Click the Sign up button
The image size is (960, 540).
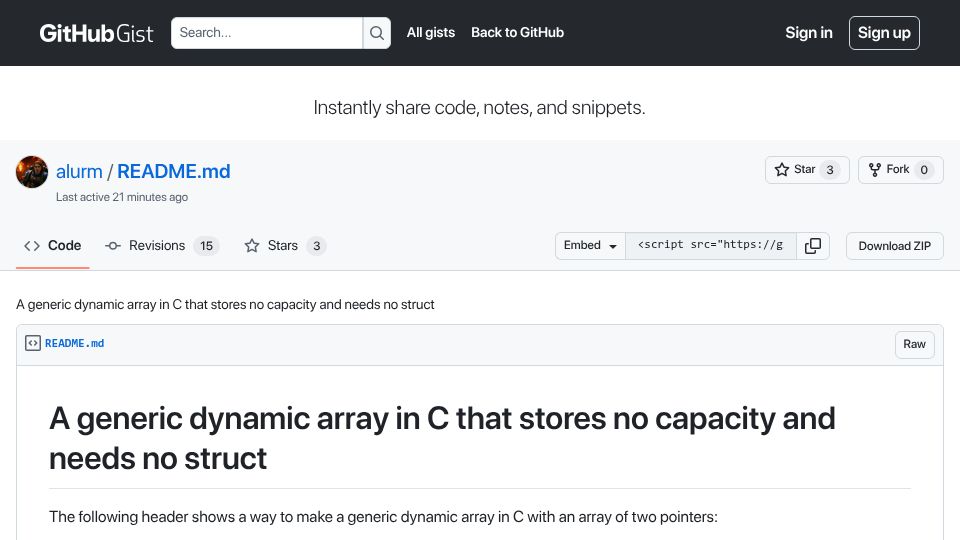coord(884,33)
